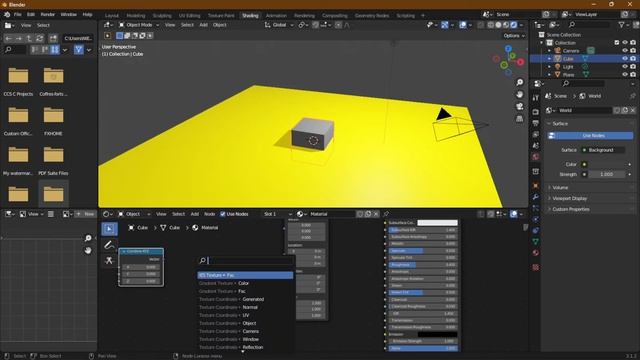
Task: Open the File menu
Action: (18, 14)
